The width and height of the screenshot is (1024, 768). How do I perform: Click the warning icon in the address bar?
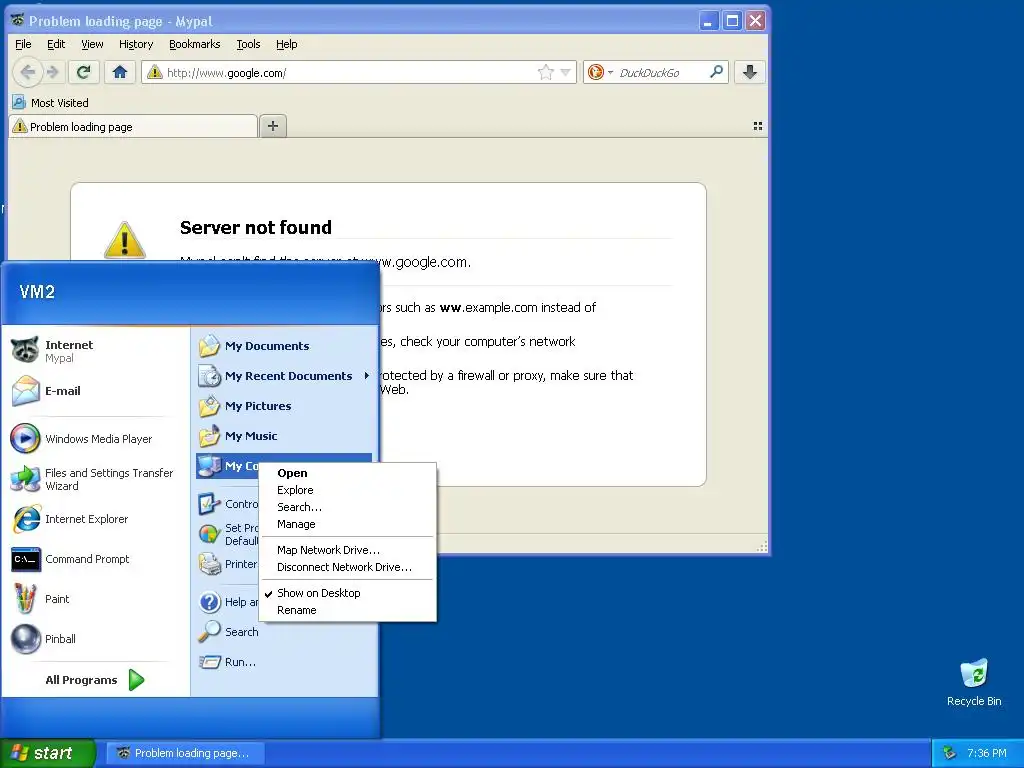click(154, 72)
